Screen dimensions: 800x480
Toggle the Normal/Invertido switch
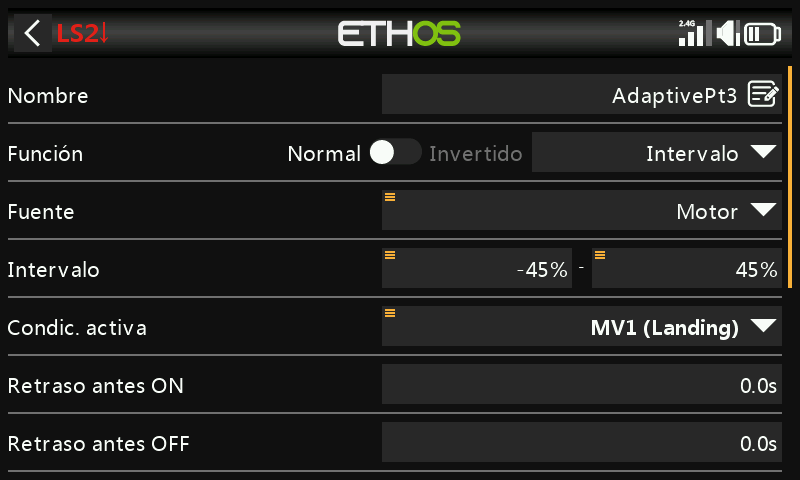click(x=395, y=153)
